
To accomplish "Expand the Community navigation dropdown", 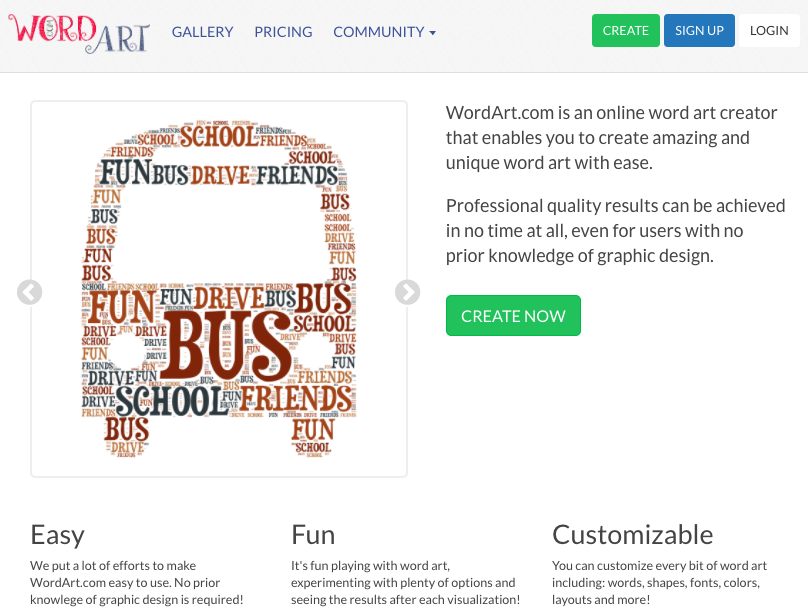I will (385, 32).
